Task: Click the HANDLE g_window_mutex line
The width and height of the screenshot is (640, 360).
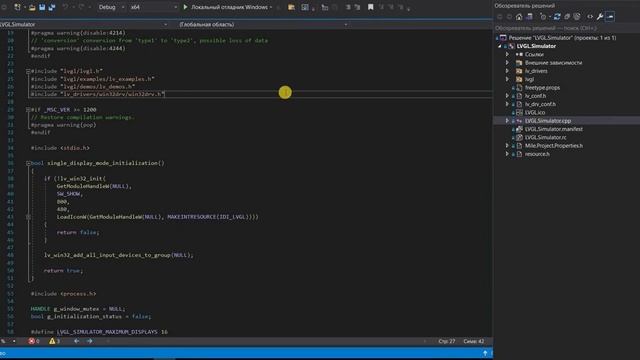Action: tap(78, 309)
